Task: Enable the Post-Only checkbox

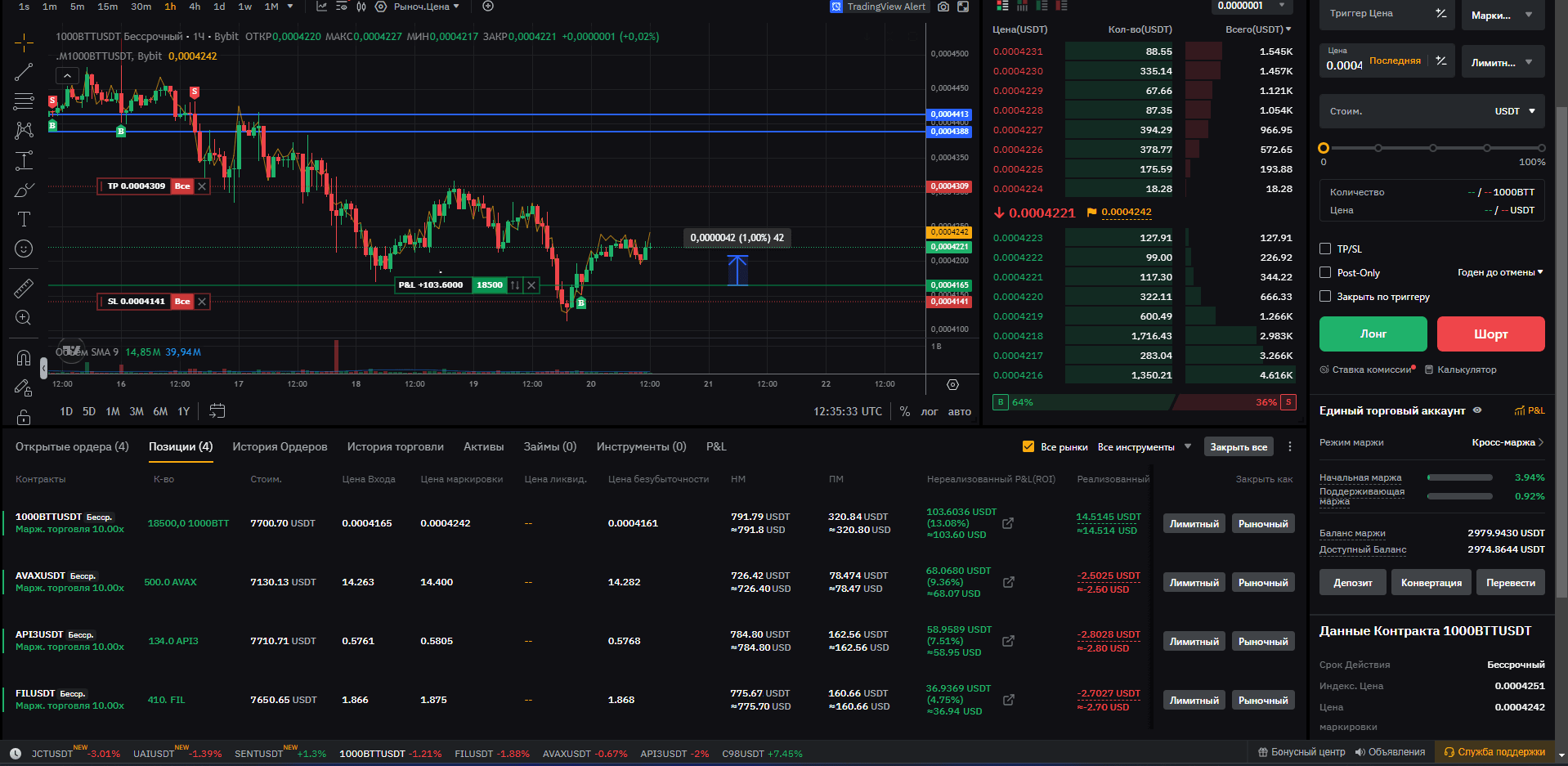Action: pyautogui.click(x=1325, y=272)
